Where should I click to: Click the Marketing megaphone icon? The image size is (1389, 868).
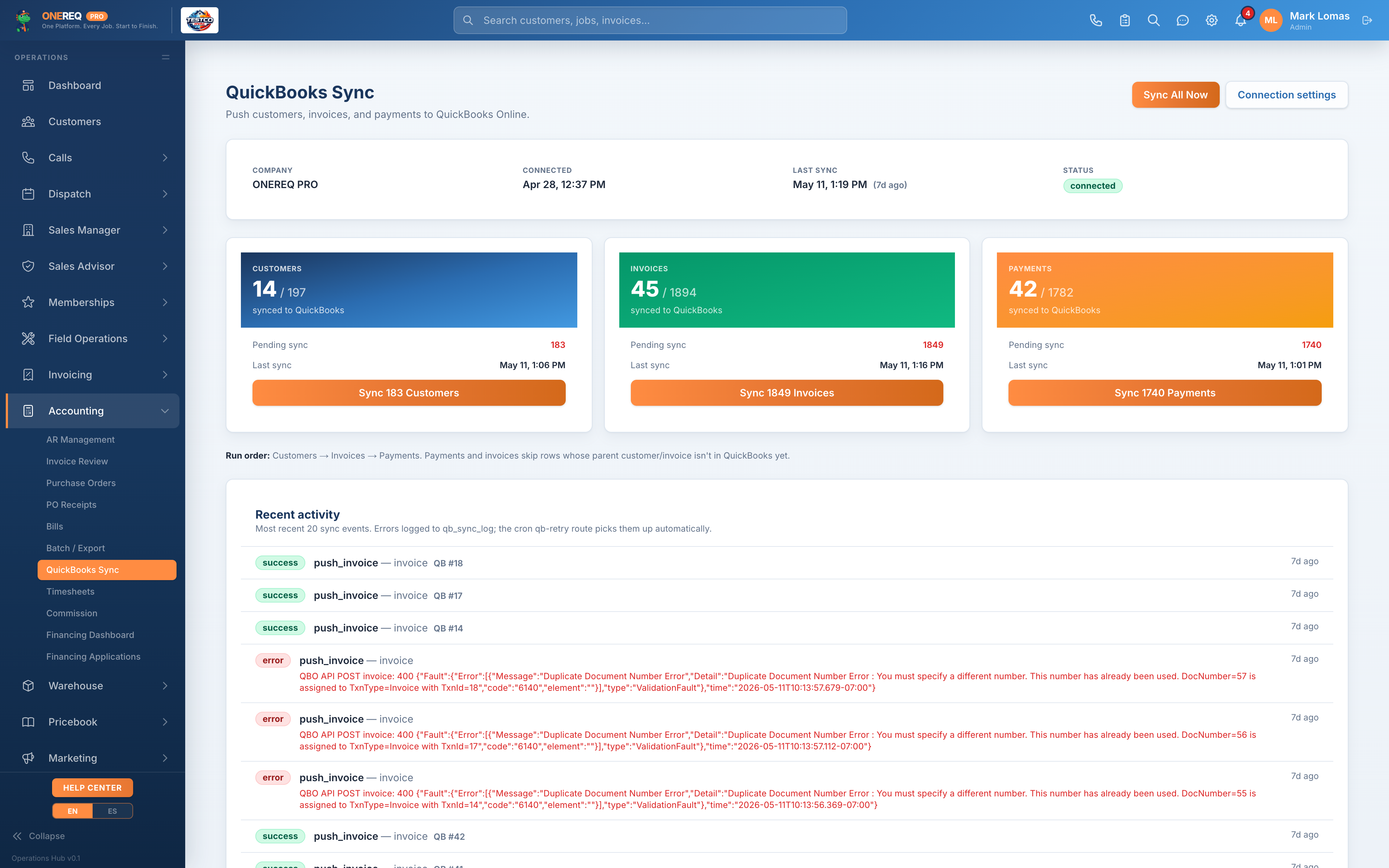(x=28, y=758)
